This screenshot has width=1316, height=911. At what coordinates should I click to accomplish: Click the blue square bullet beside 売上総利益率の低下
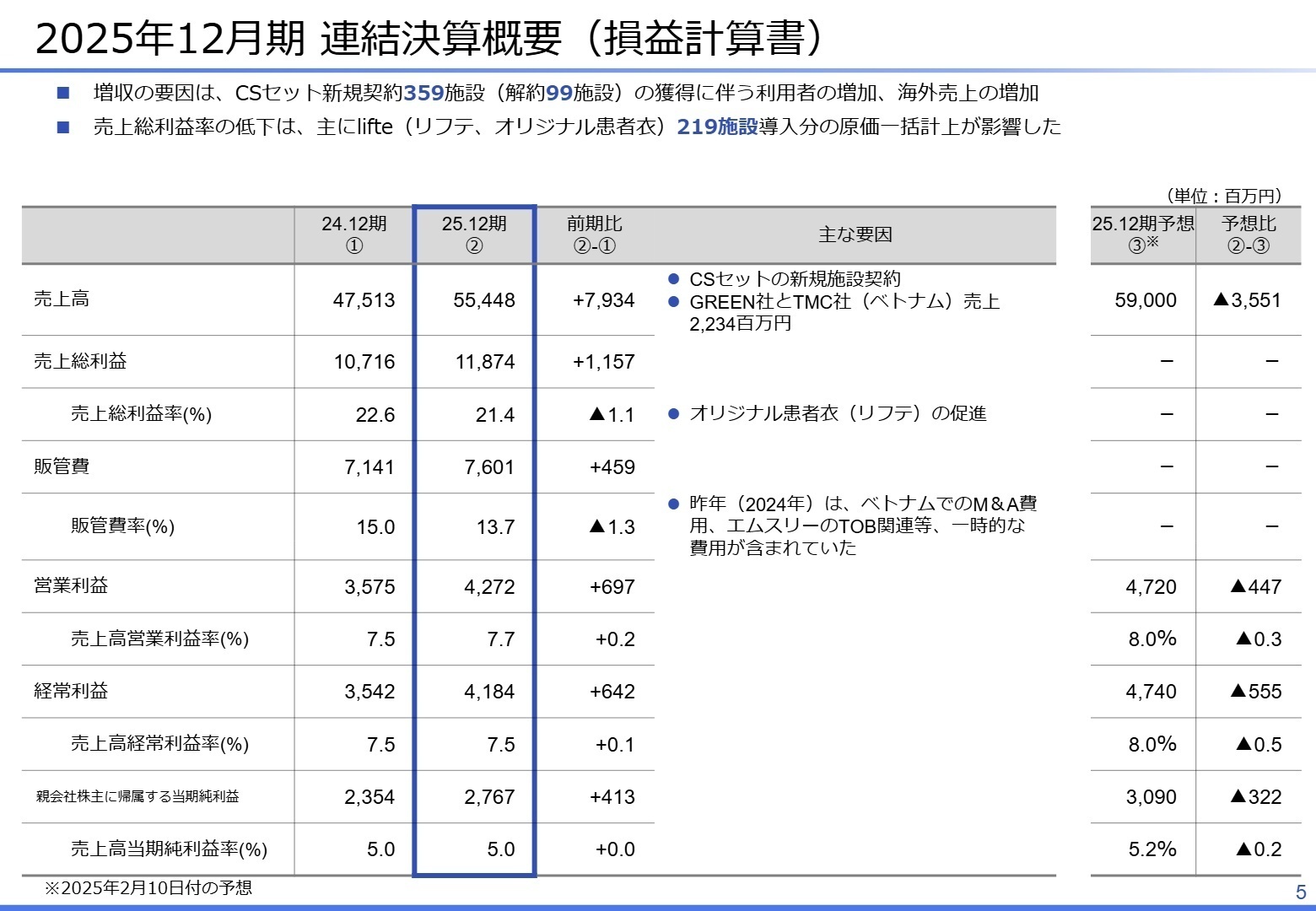pos(62,127)
